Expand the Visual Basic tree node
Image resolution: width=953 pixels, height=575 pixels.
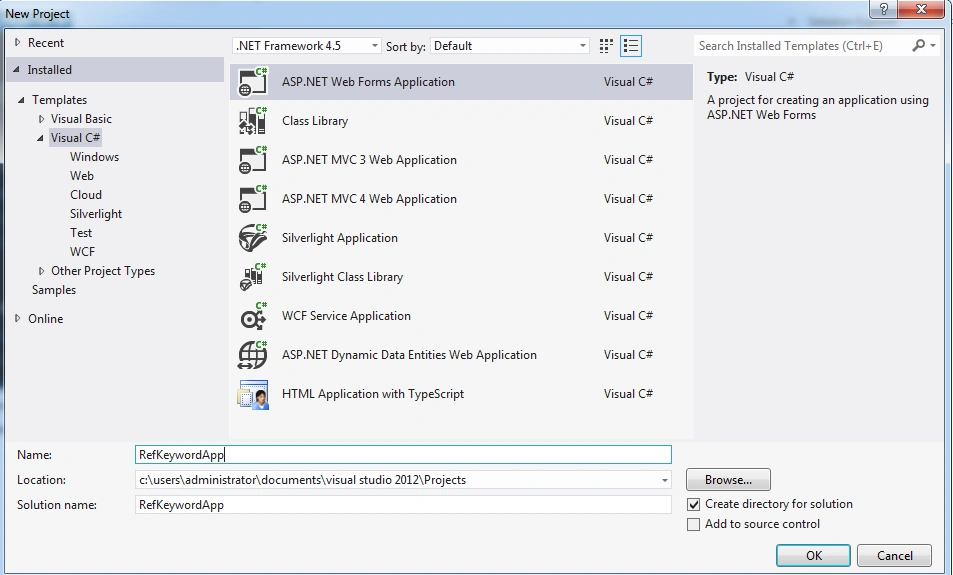click(41, 119)
